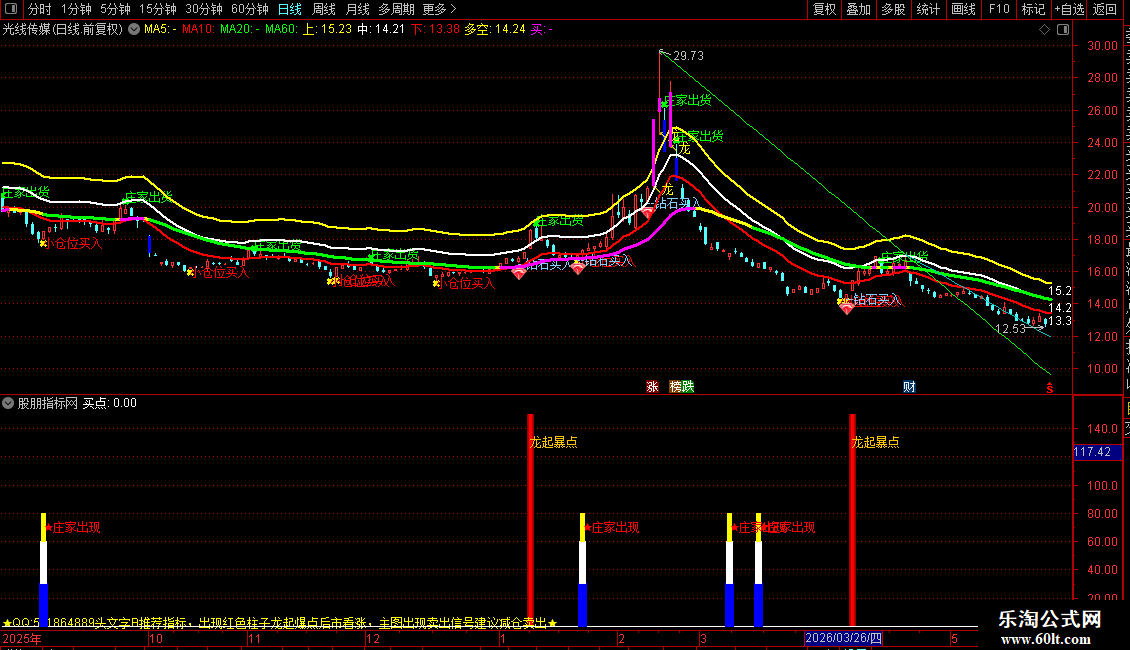This screenshot has width=1130, height=650.
Task: Click the 叠加 overlay button
Action: 858,9
